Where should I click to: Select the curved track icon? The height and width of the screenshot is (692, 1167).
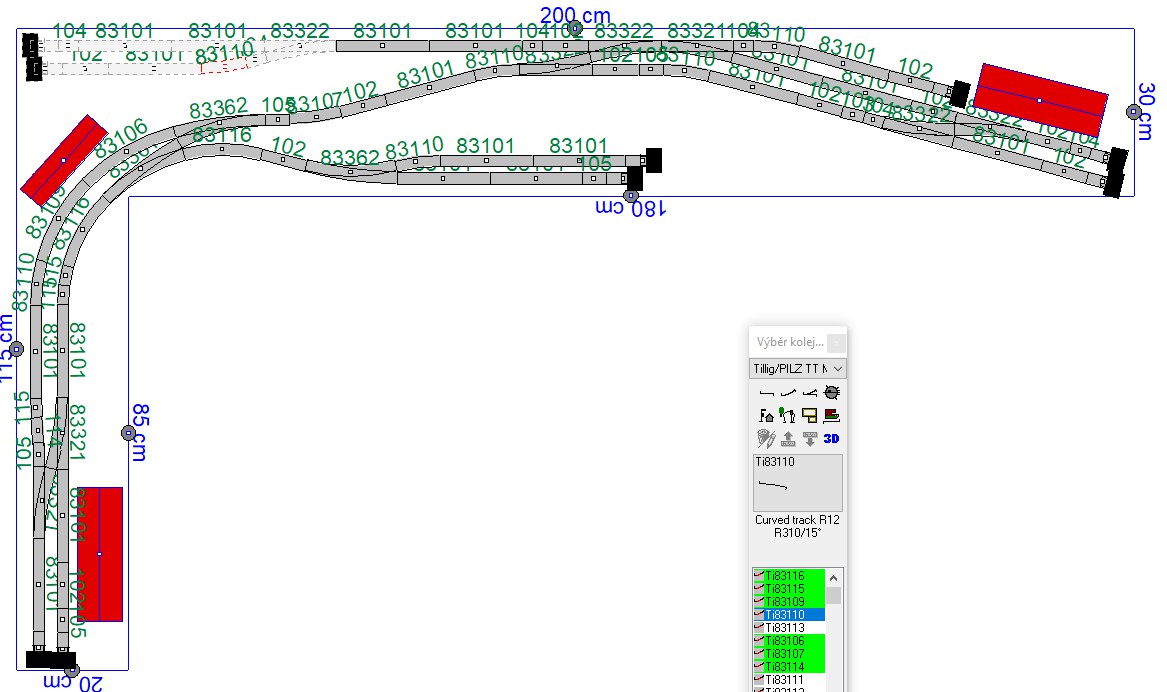pyautogui.click(x=789, y=393)
